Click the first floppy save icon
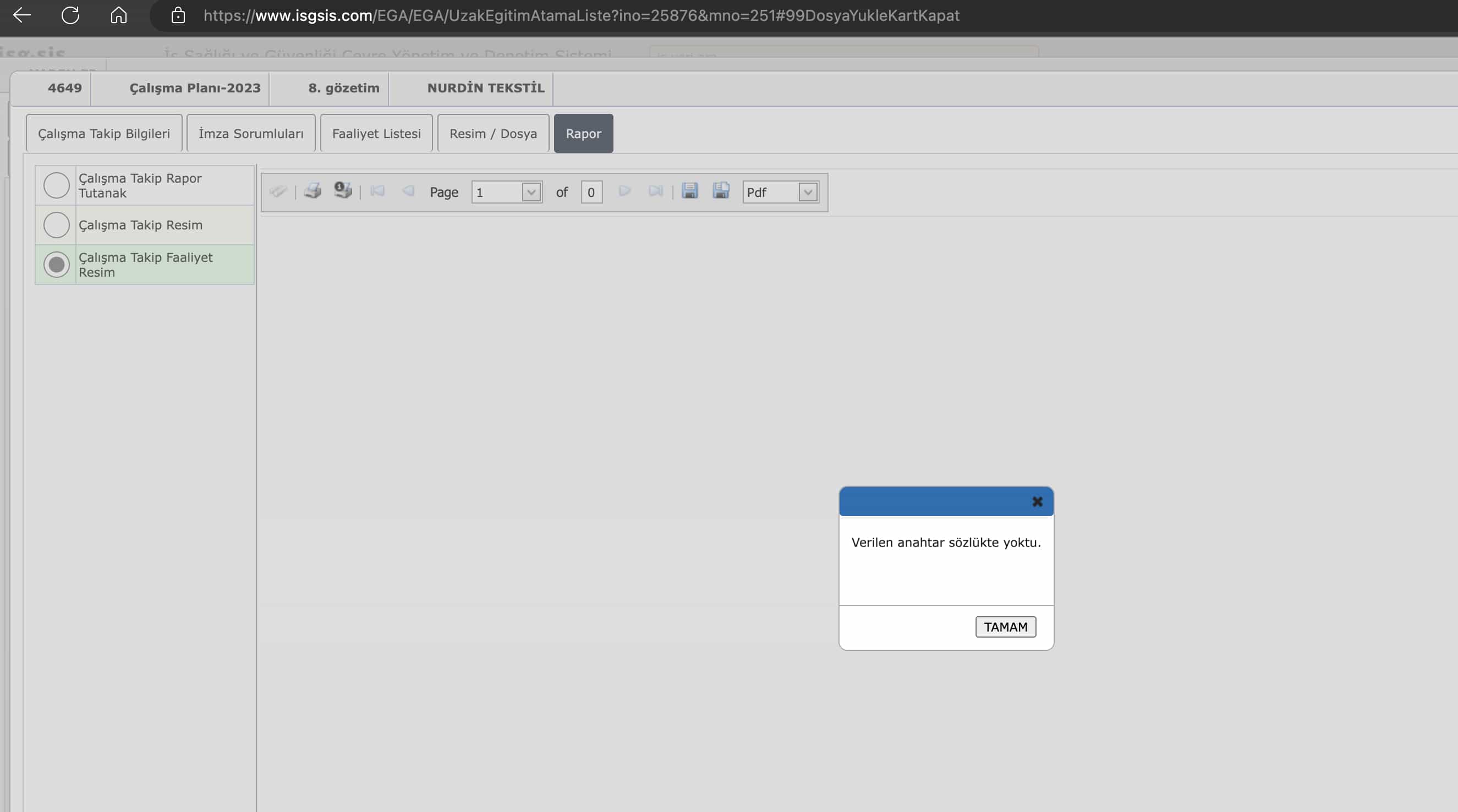Image resolution: width=1458 pixels, height=812 pixels. (x=689, y=191)
